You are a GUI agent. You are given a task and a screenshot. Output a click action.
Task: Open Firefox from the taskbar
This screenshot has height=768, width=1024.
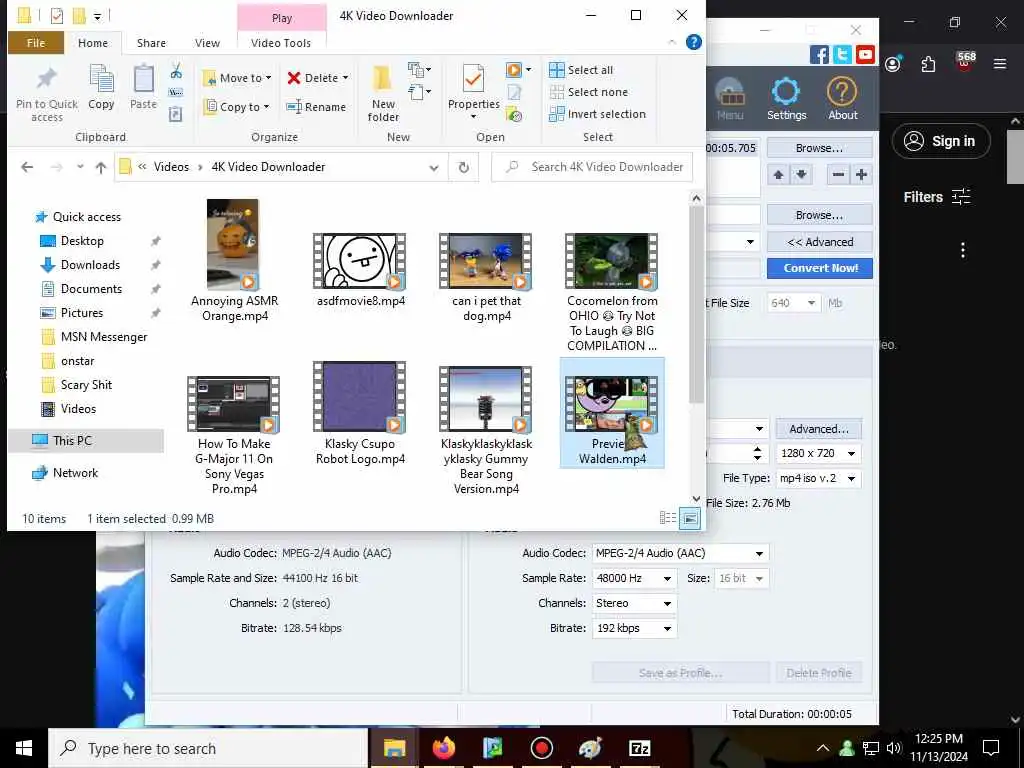click(443, 748)
